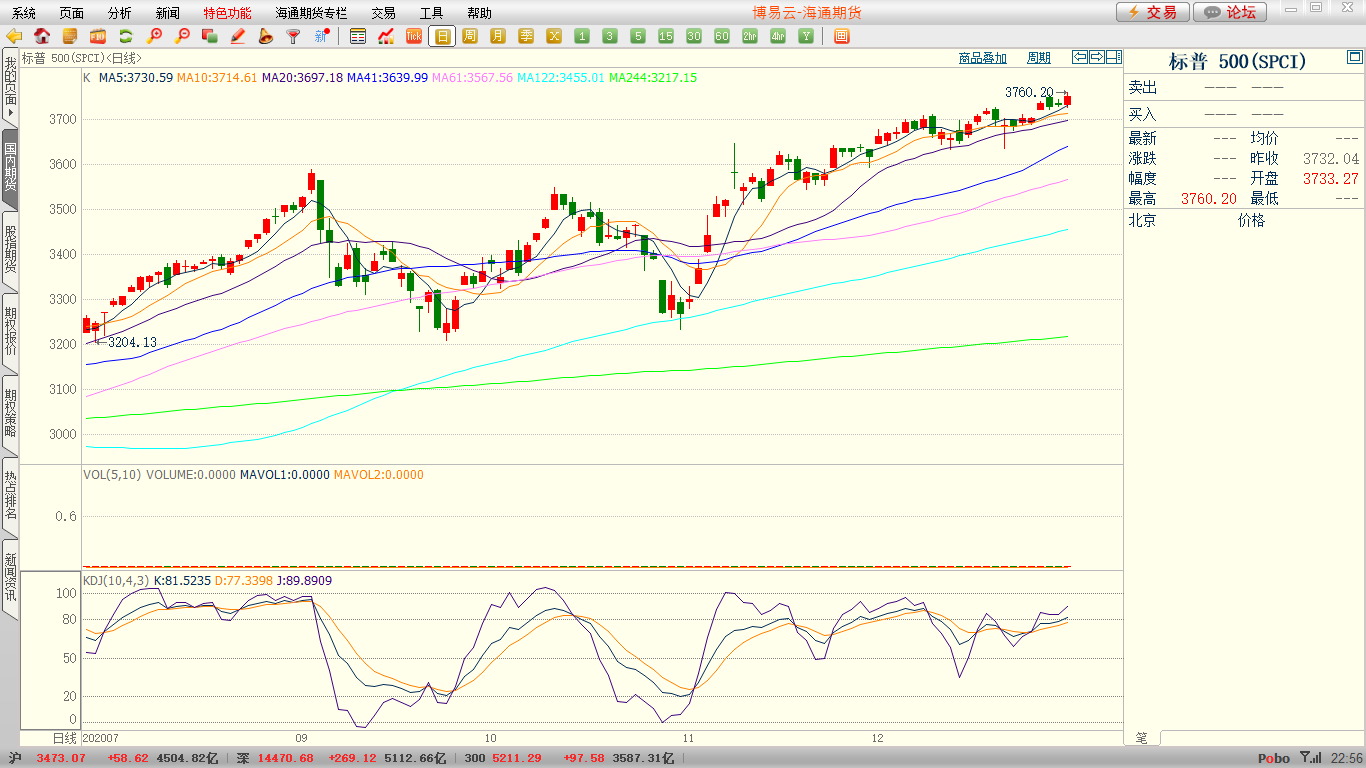This screenshot has width=1366, height=768.
Task: Open the multi-window layout icon
Action: click(x=841, y=36)
